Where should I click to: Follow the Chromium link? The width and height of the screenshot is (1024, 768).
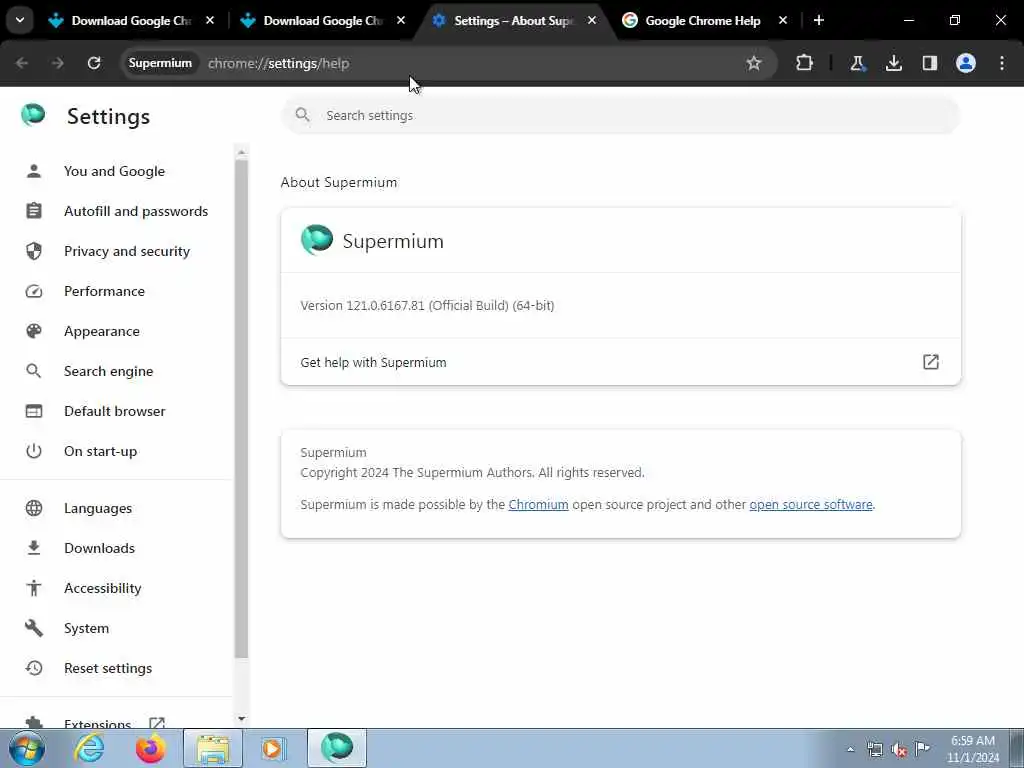538,504
